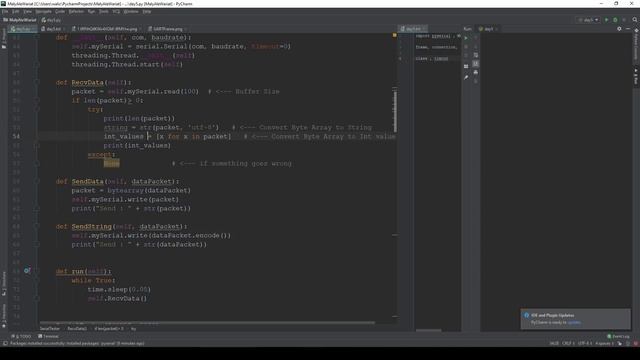Open the File menu
Viewport: 640px width, 360px height.
point(5,11)
